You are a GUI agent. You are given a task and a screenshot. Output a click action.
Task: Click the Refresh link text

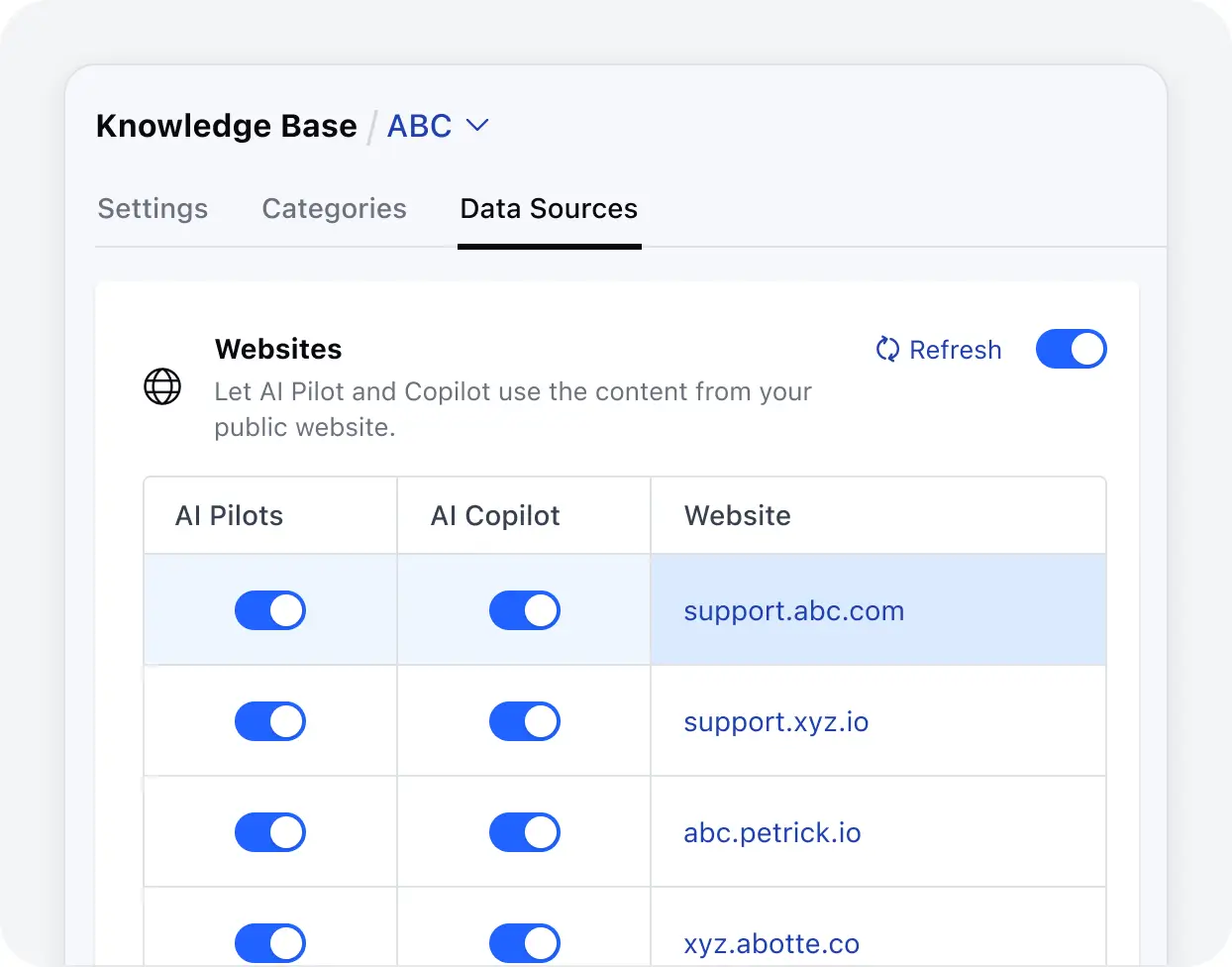pyautogui.click(x=956, y=350)
